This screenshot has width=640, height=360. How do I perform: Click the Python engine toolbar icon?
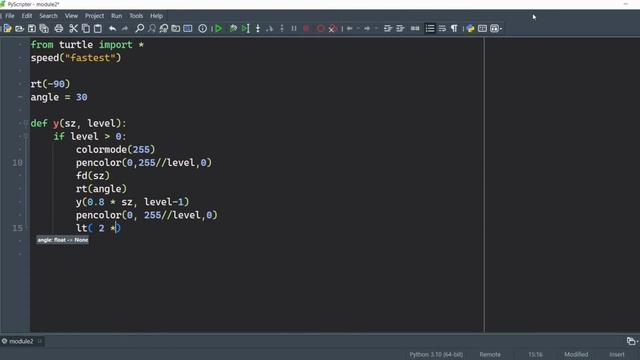coord(470,29)
